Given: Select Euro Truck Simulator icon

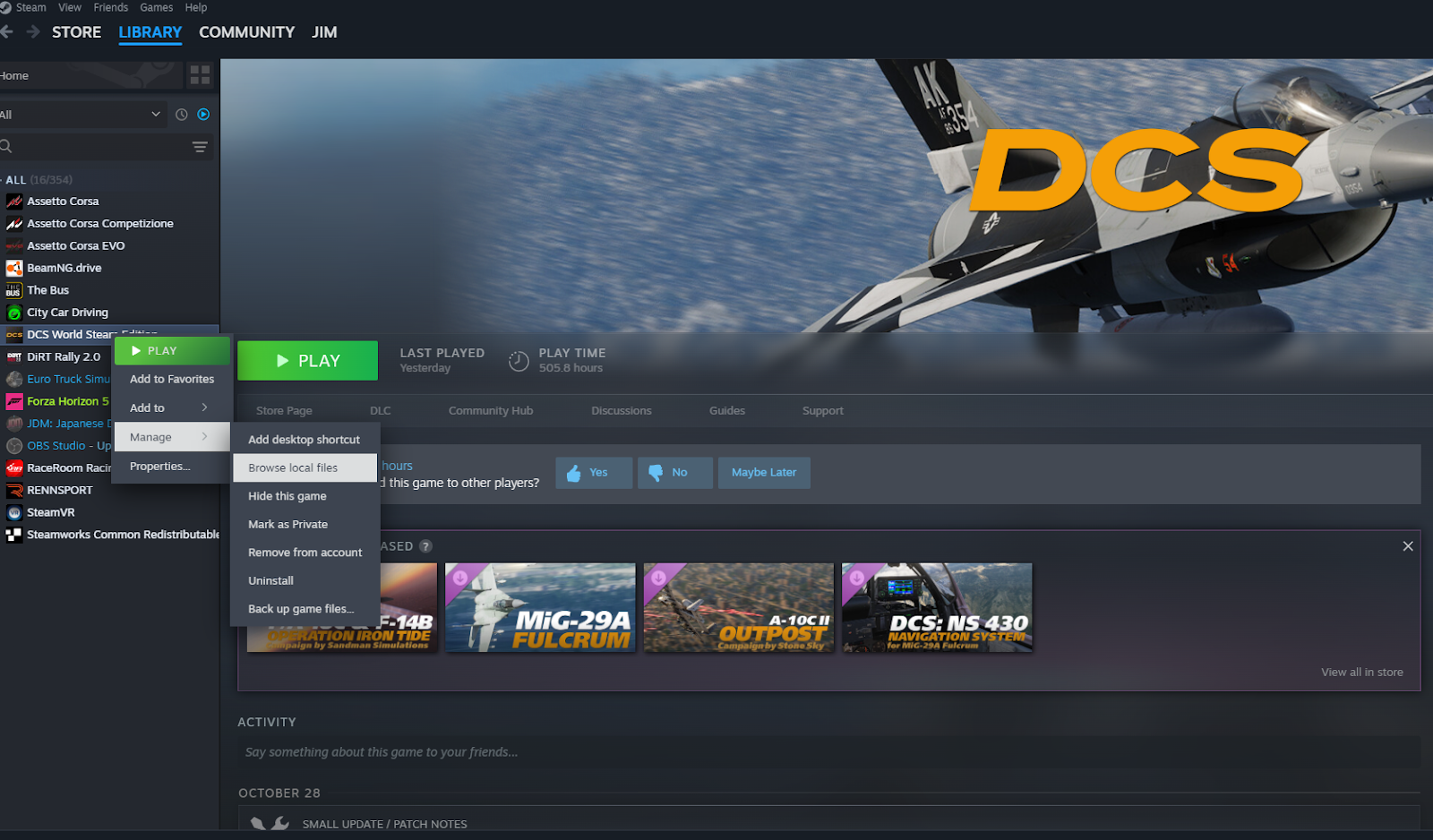Looking at the screenshot, I should point(14,379).
